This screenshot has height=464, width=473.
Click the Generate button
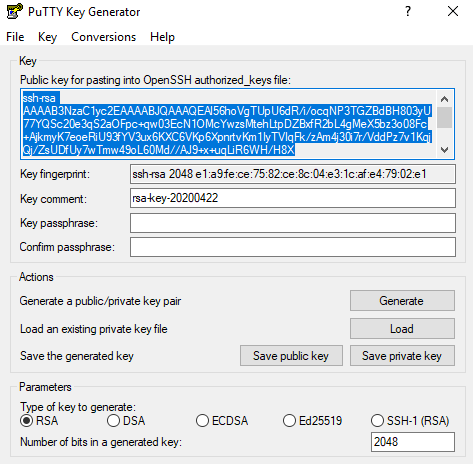(402, 301)
